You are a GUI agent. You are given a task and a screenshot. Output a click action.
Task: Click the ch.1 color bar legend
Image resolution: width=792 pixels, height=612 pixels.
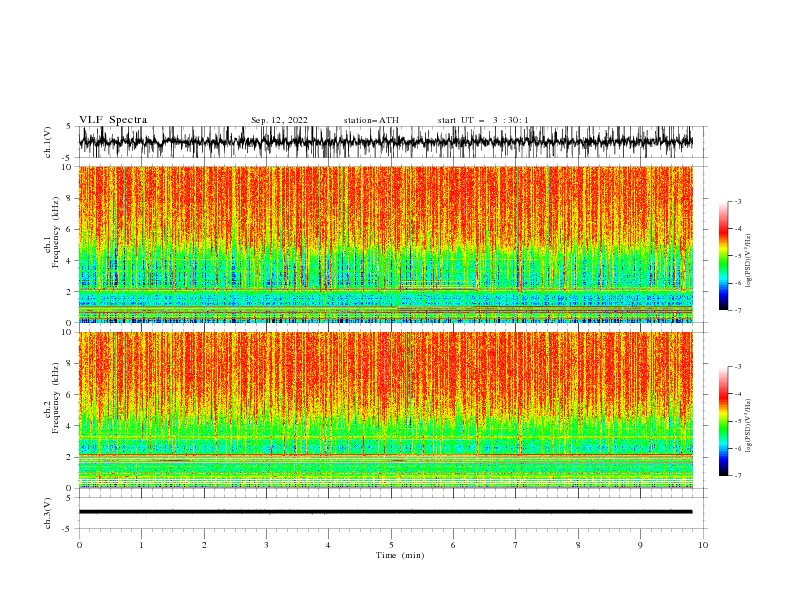pyautogui.click(x=724, y=256)
